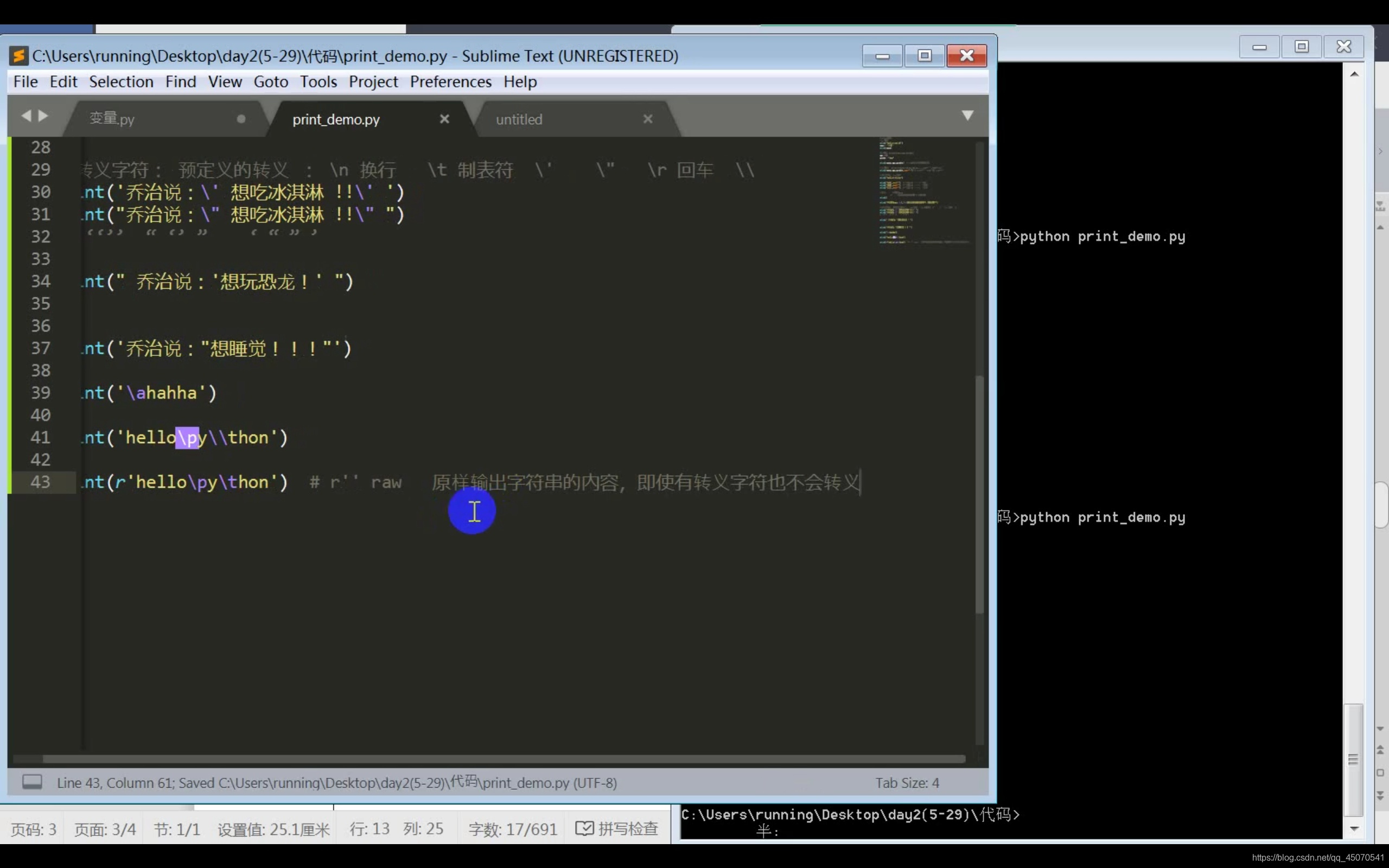Close the untitled tab
Viewport: 1389px width, 868px height.
coord(647,119)
